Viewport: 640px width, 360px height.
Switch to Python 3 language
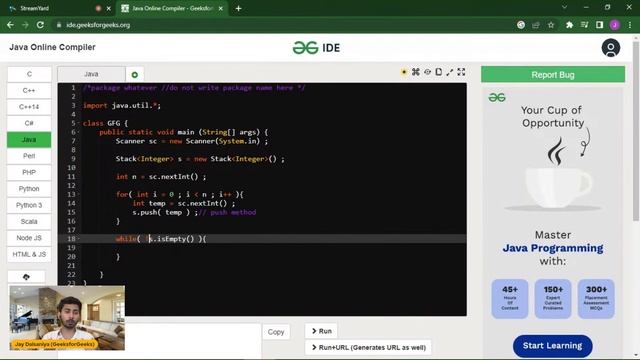click(29, 205)
